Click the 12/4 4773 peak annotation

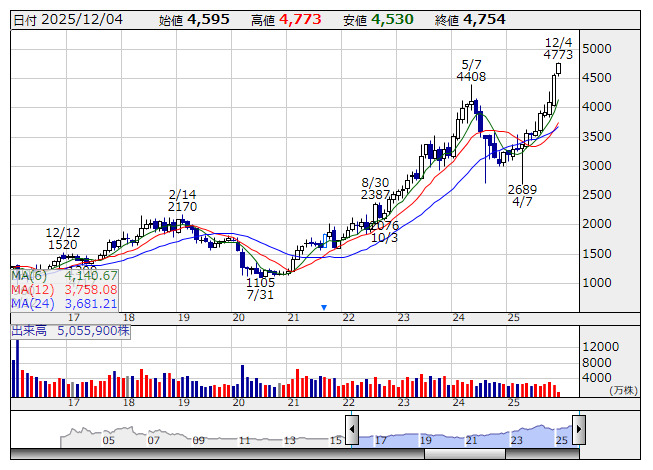tap(558, 49)
